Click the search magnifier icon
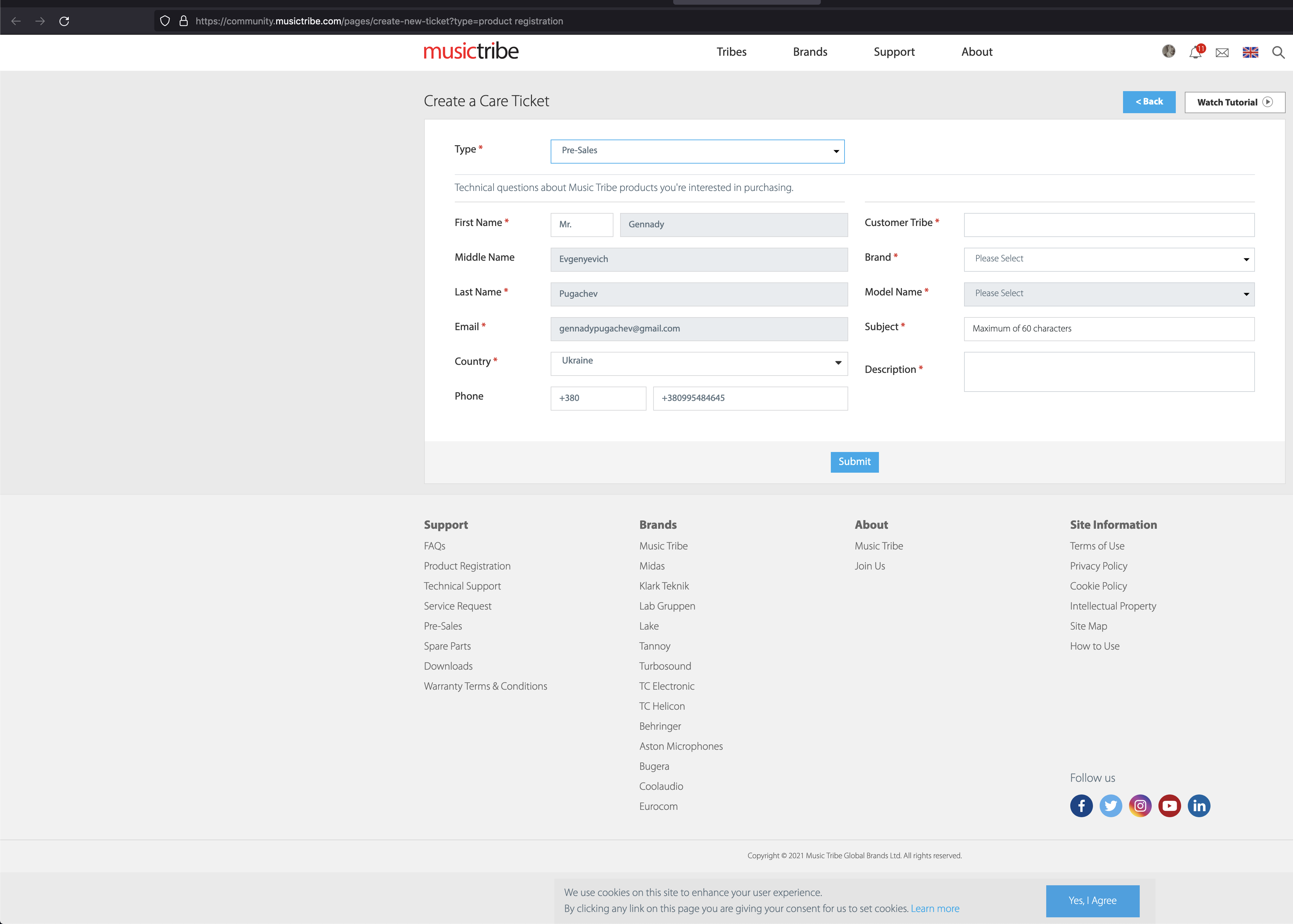 point(1278,52)
